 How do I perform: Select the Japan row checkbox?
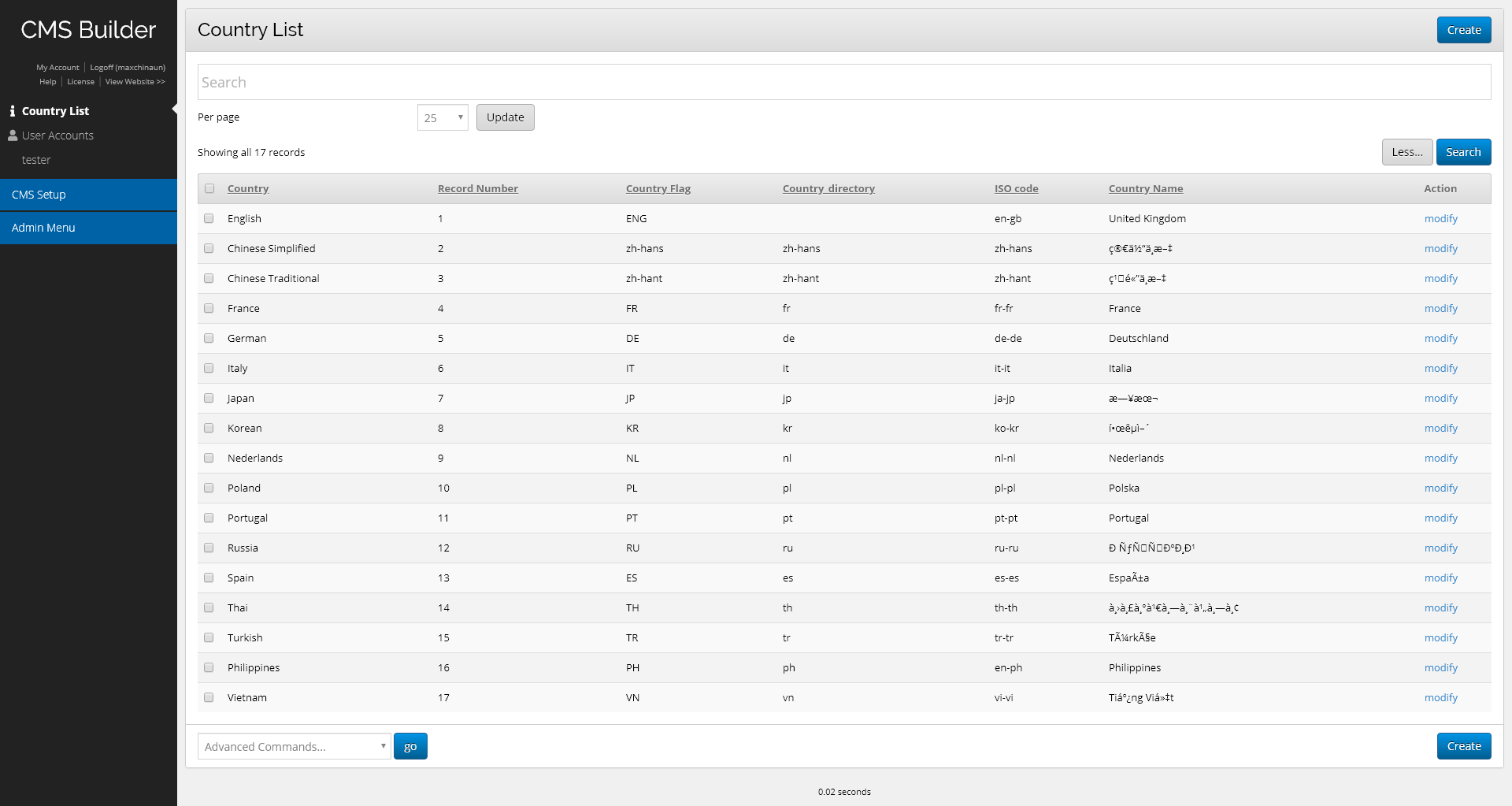pyautogui.click(x=209, y=398)
